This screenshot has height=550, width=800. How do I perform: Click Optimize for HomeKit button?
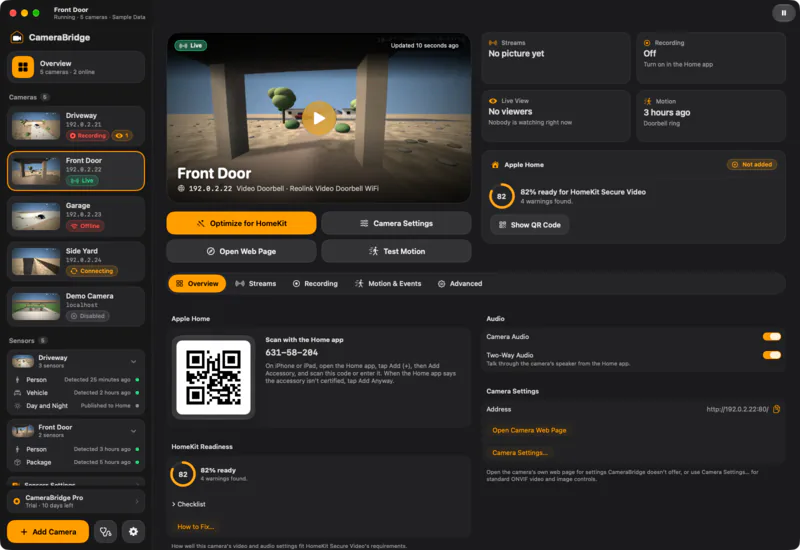pos(241,223)
